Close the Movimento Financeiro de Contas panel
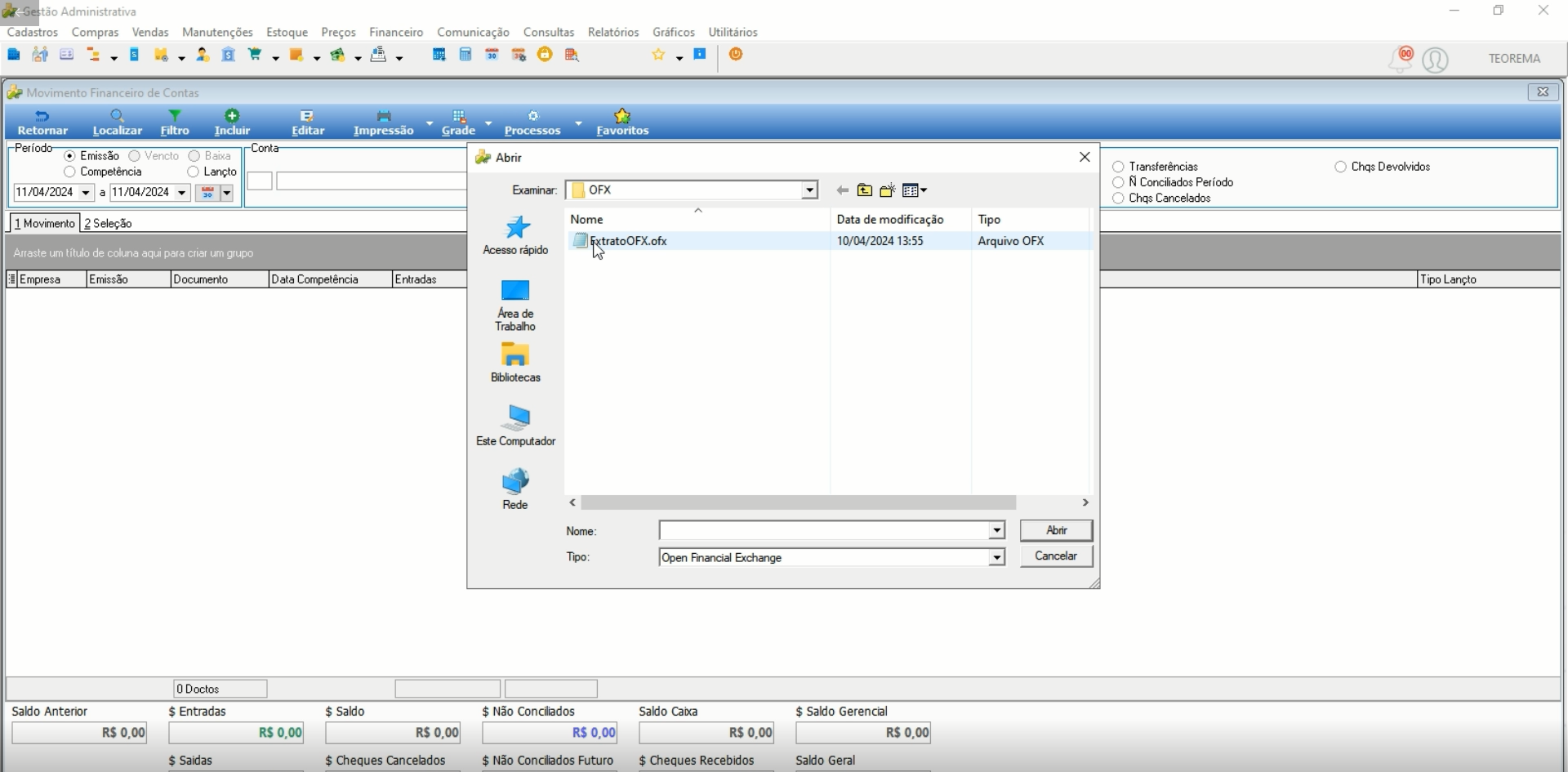This screenshot has width=1568, height=772. (1543, 92)
